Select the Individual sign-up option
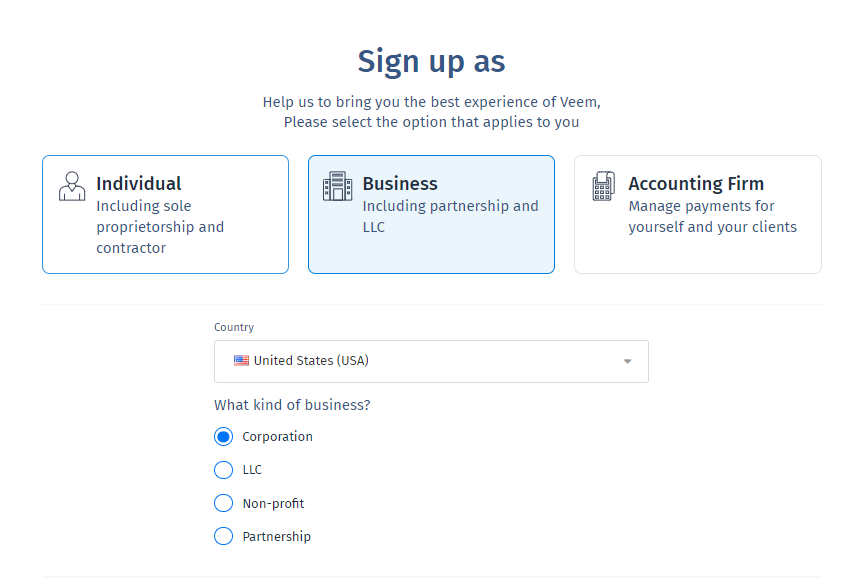865x578 pixels. [x=165, y=214]
